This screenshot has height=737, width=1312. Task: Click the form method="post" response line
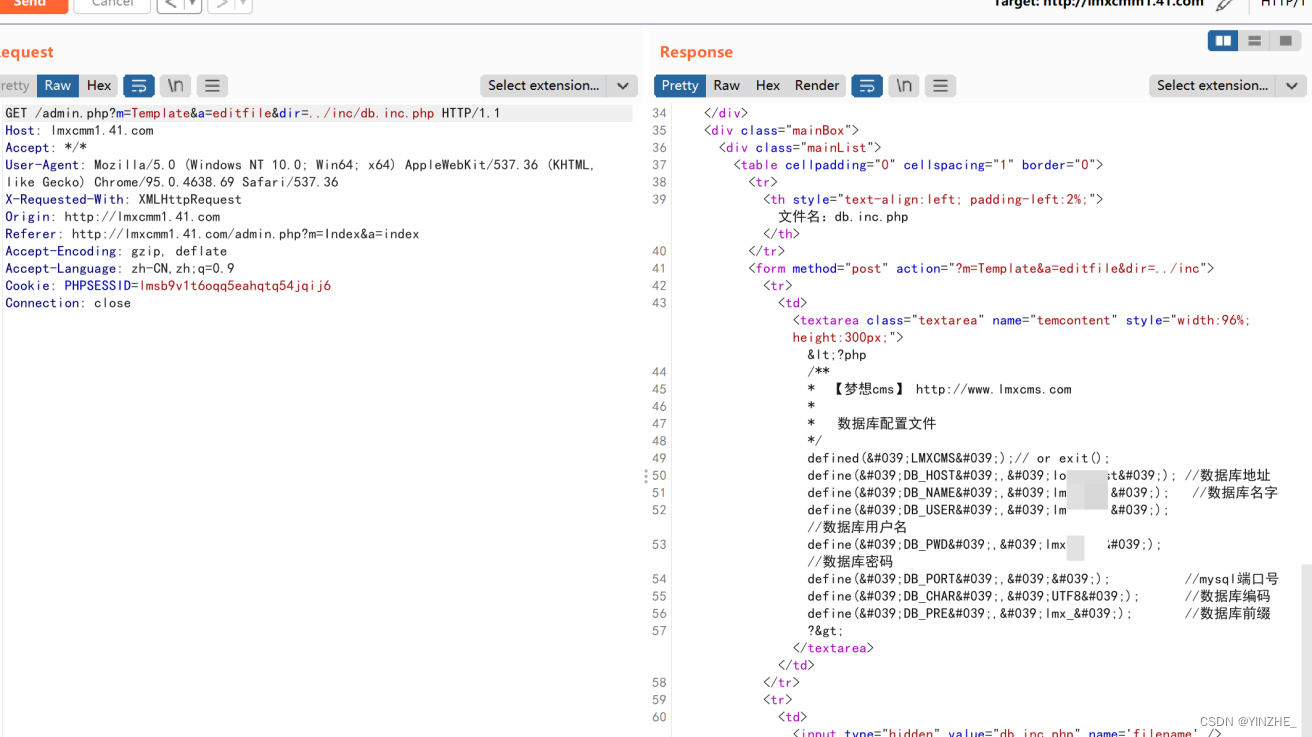(981, 268)
